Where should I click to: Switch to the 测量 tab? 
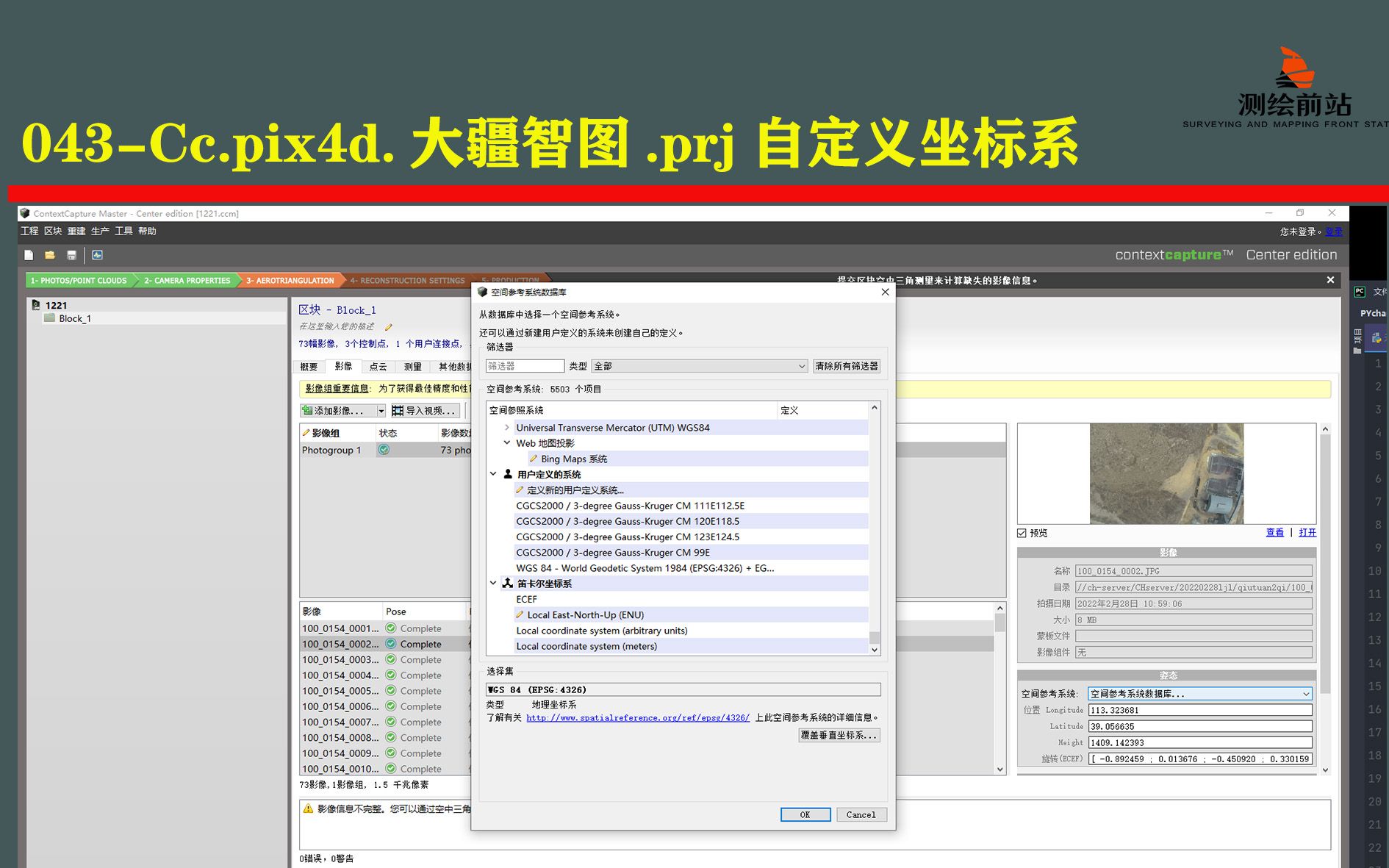pyautogui.click(x=413, y=367)
